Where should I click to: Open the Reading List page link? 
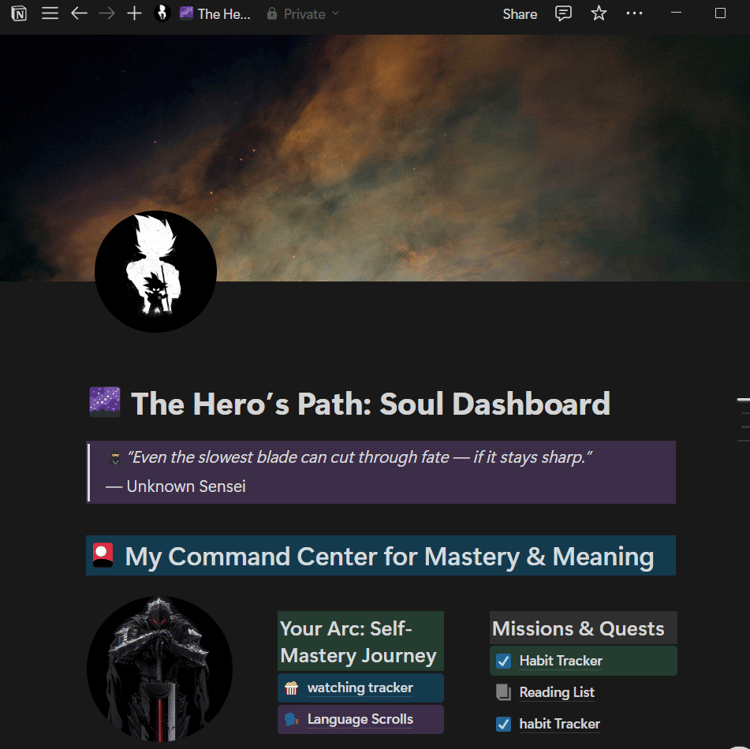point(557,692)
